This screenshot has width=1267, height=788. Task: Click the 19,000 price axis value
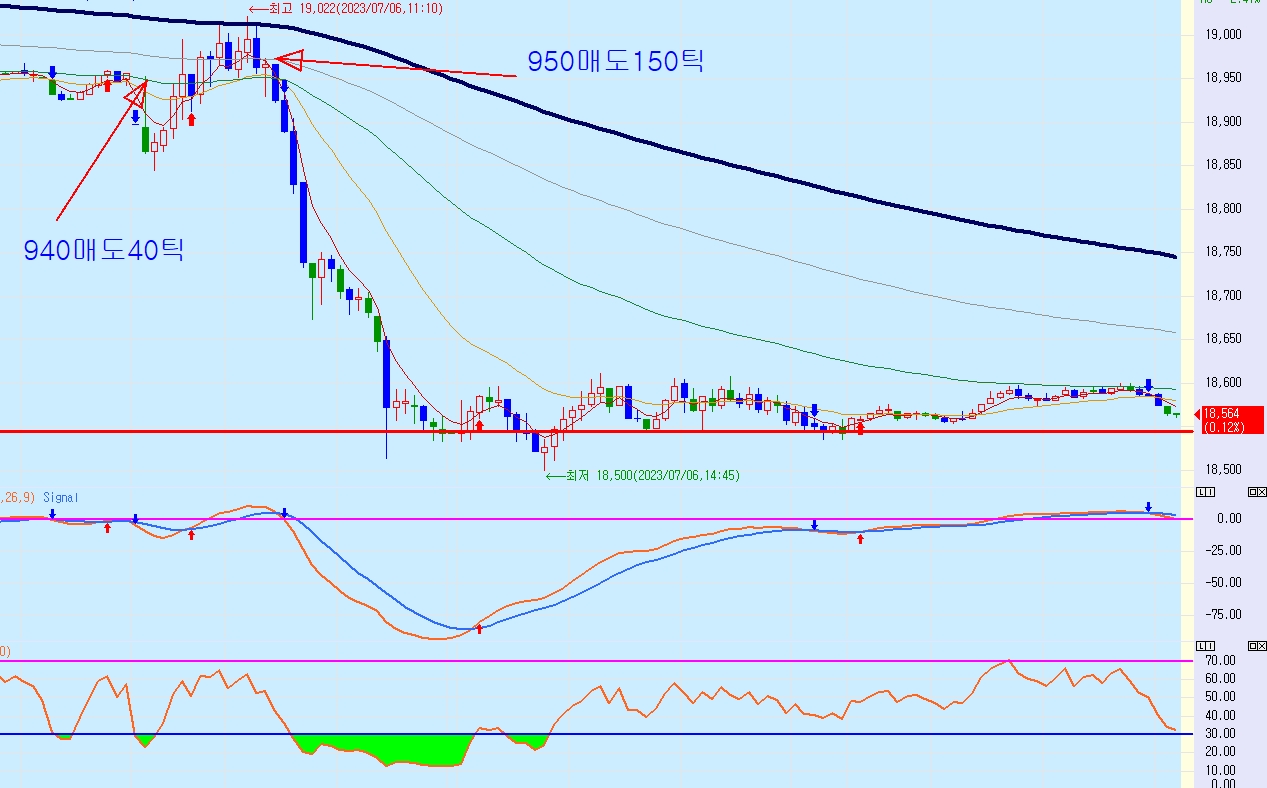click(x=1224, y=35)
